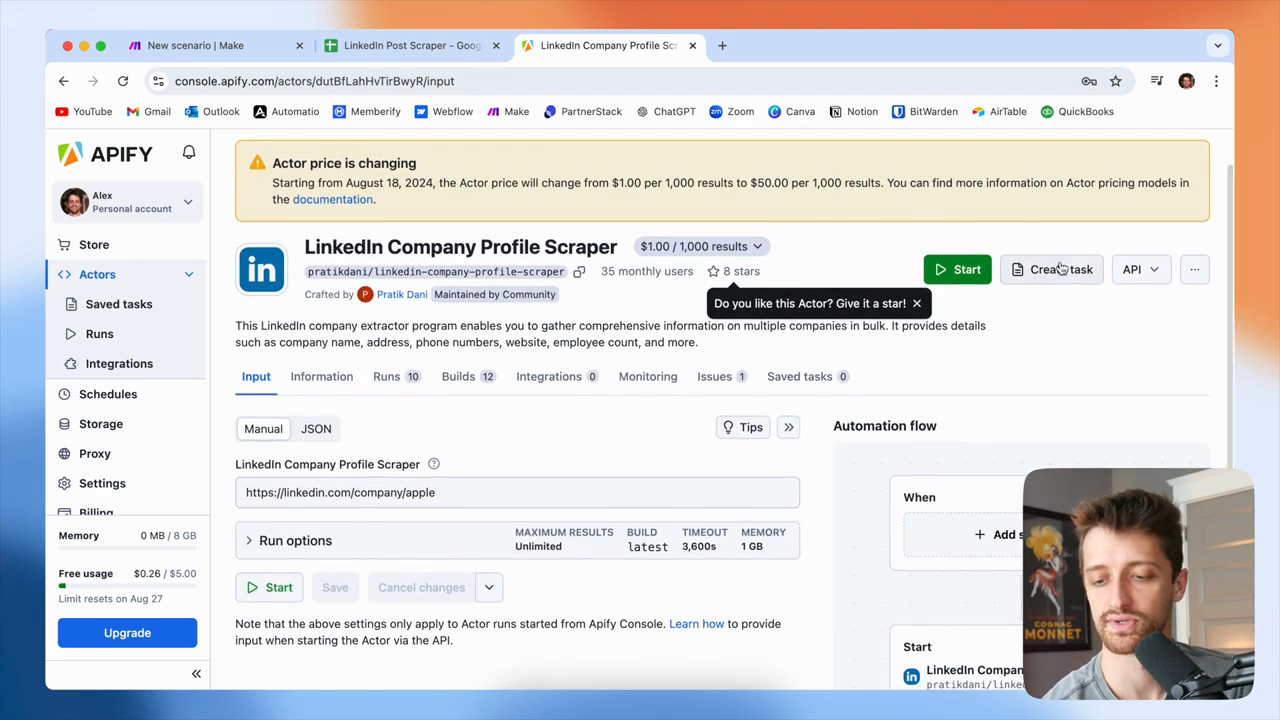Open Proxy in the sidebar
Image resolution: width=1280 pixels, height=720 pixels.
tap(95, 454)
